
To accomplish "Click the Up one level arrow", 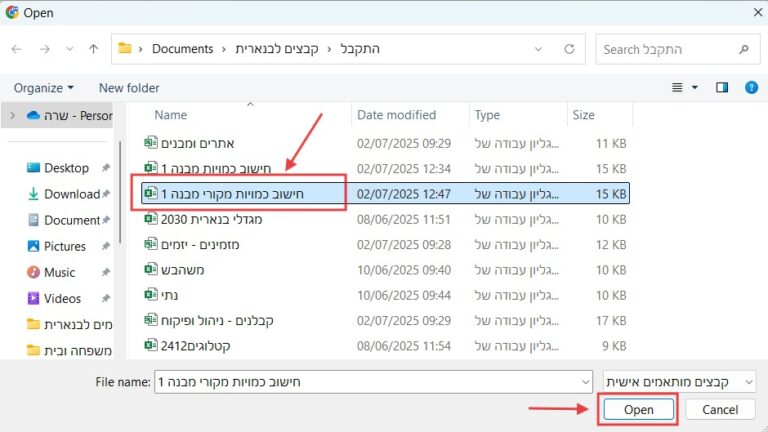I will tap(93, 49).
